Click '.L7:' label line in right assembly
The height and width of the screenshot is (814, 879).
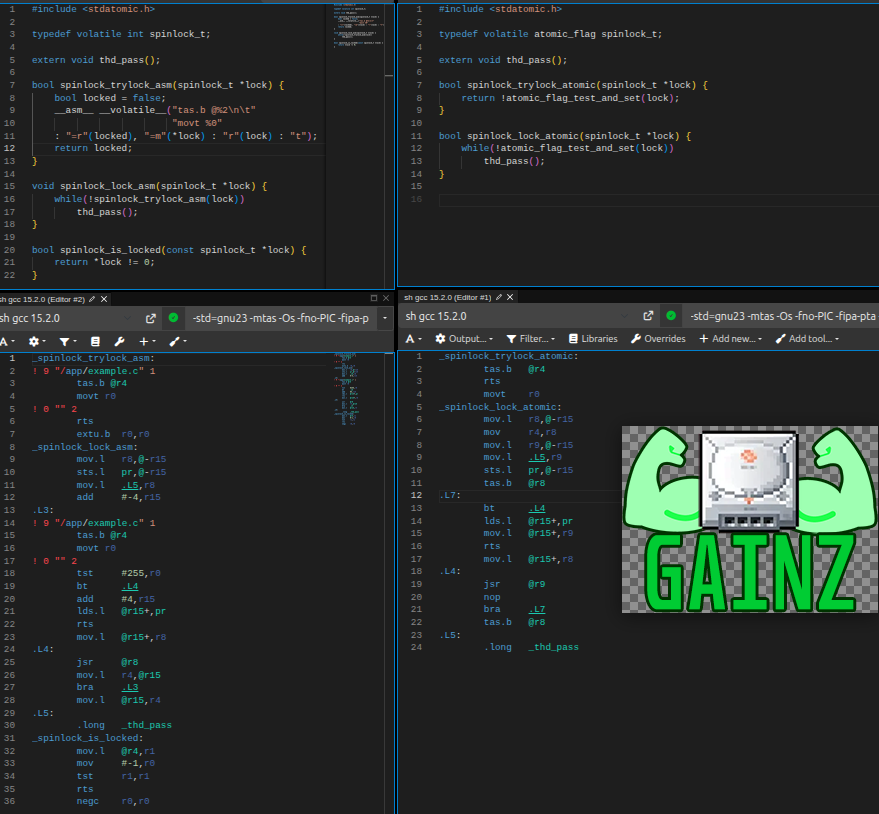450,495
